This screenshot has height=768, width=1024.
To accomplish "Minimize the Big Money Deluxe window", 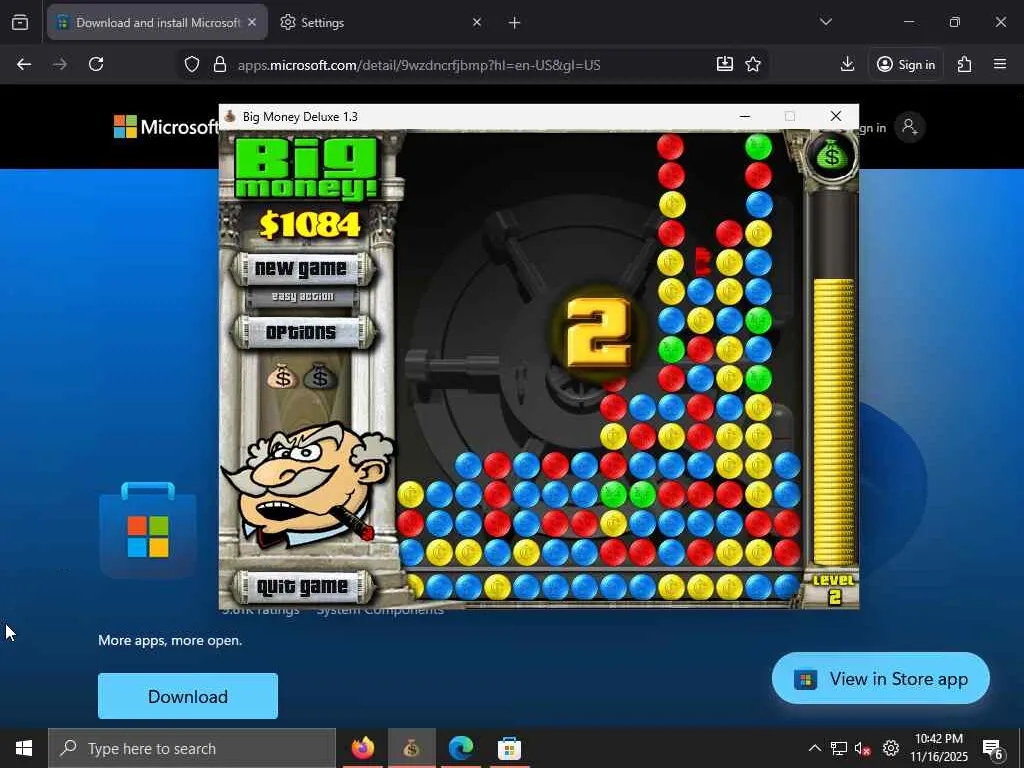I will tap(744, 116).
